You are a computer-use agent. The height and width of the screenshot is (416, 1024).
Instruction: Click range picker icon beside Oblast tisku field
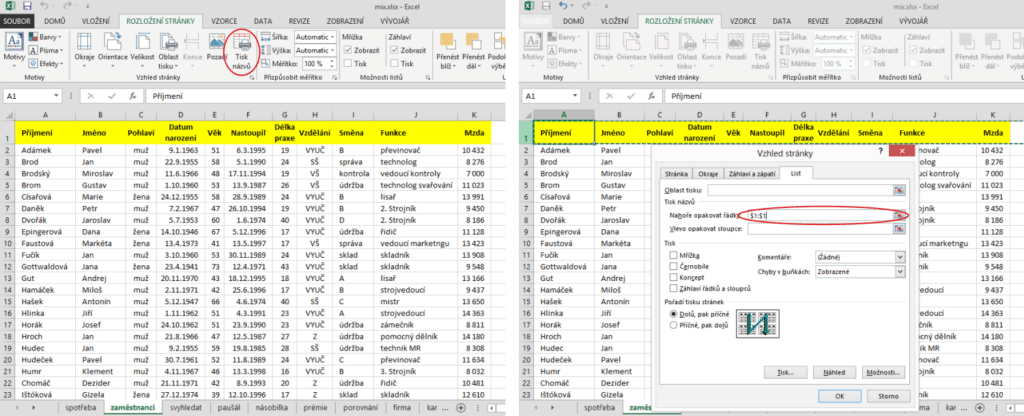[x=899, y=189]
